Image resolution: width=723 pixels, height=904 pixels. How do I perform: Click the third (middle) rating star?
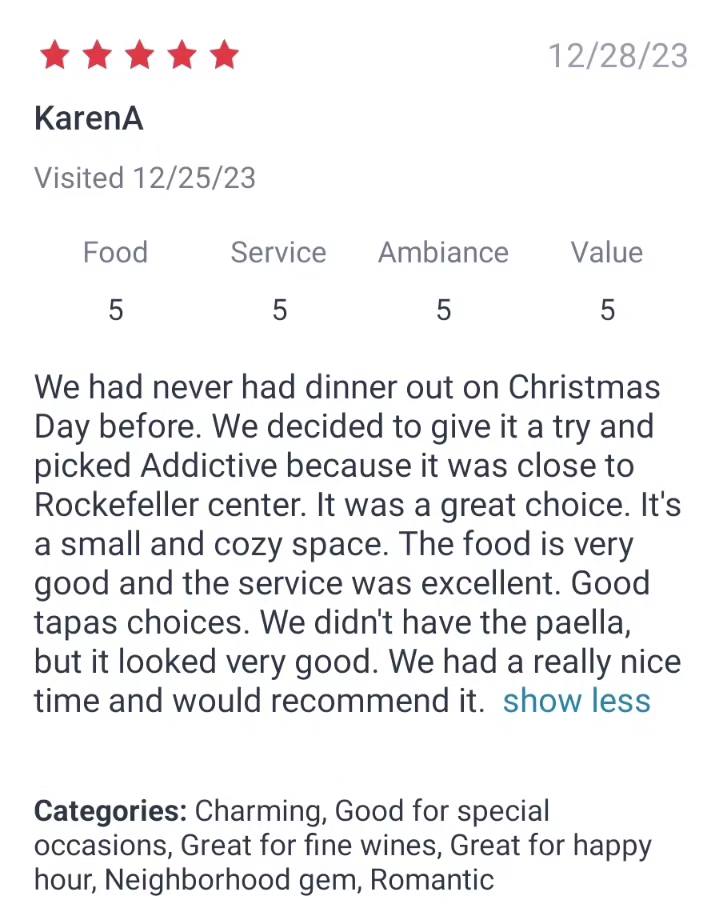click(x=139, y=56)
